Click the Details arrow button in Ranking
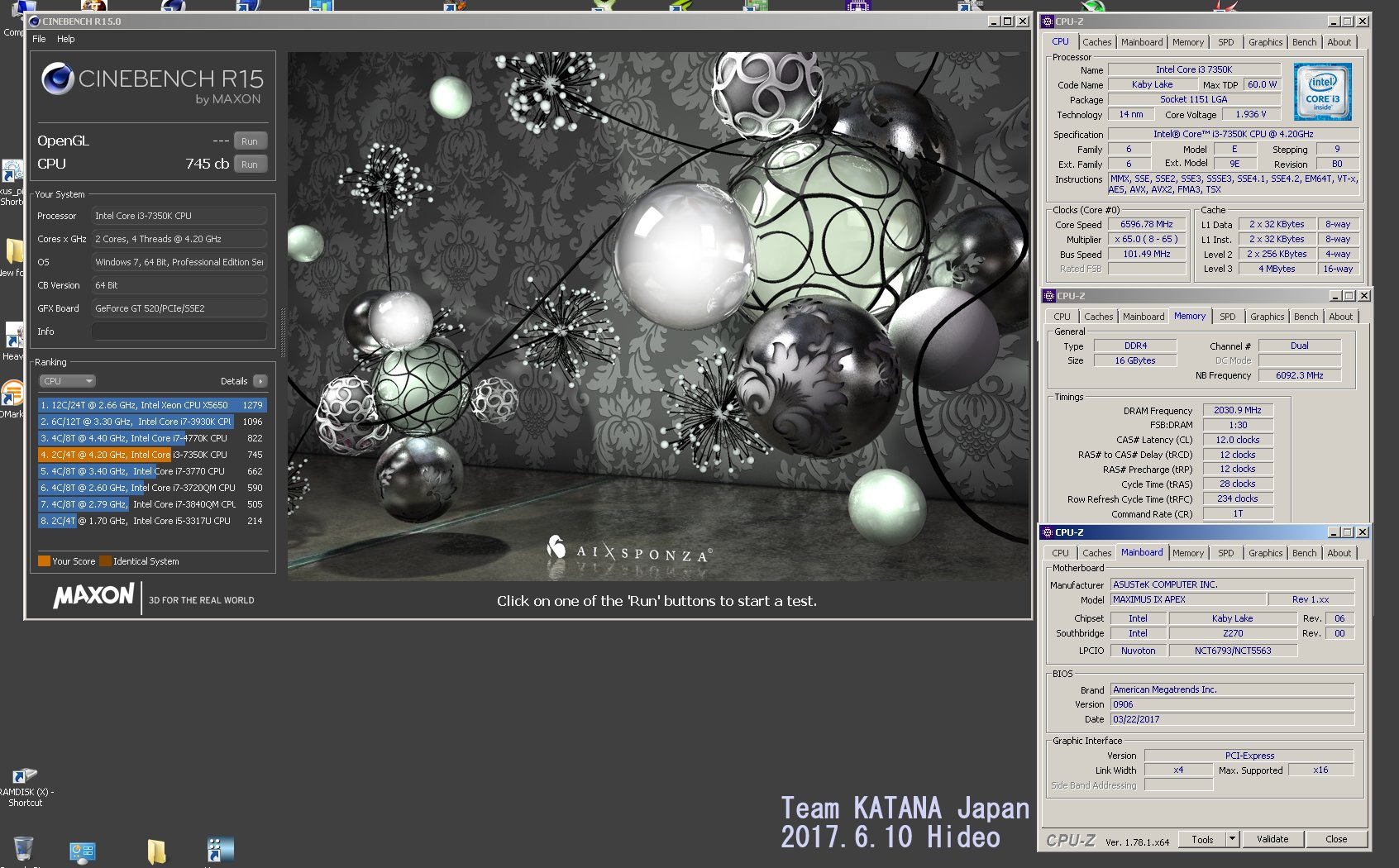This screenshot has width=1399, height=868. tap(260, 381)
